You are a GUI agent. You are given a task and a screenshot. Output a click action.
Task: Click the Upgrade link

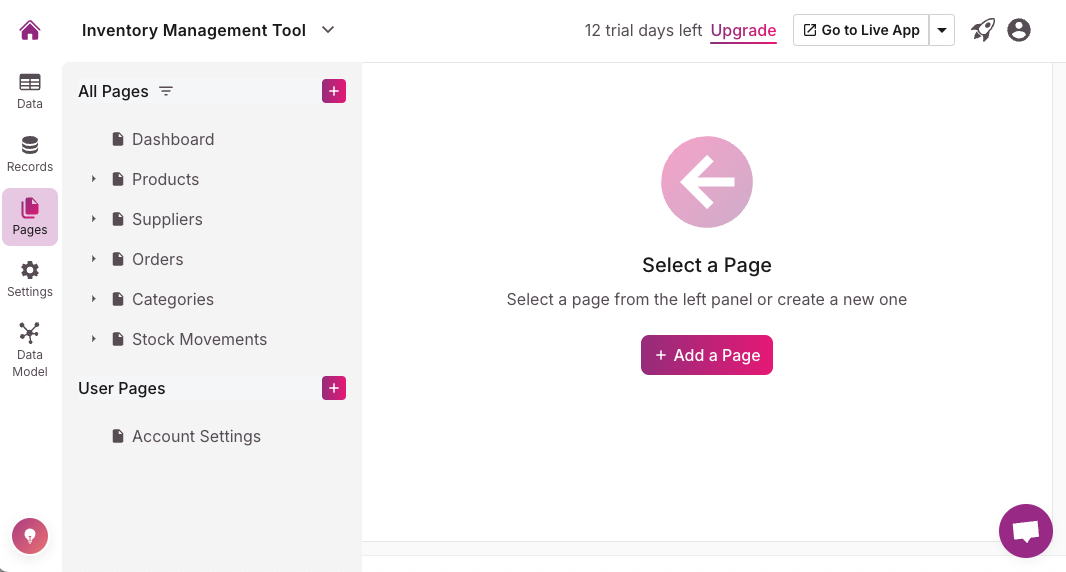coord(743,30)
